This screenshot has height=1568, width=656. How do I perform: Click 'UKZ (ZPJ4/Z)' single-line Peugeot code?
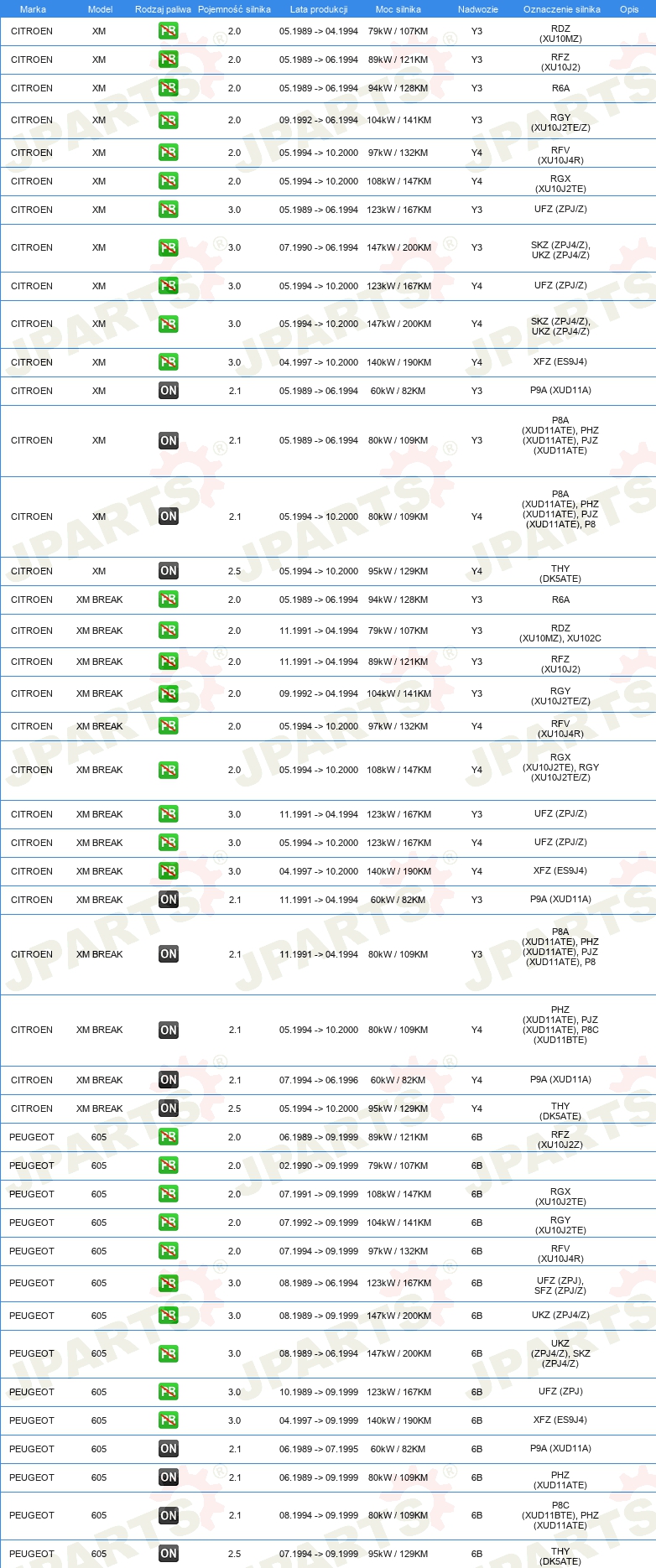[560, 1316]
